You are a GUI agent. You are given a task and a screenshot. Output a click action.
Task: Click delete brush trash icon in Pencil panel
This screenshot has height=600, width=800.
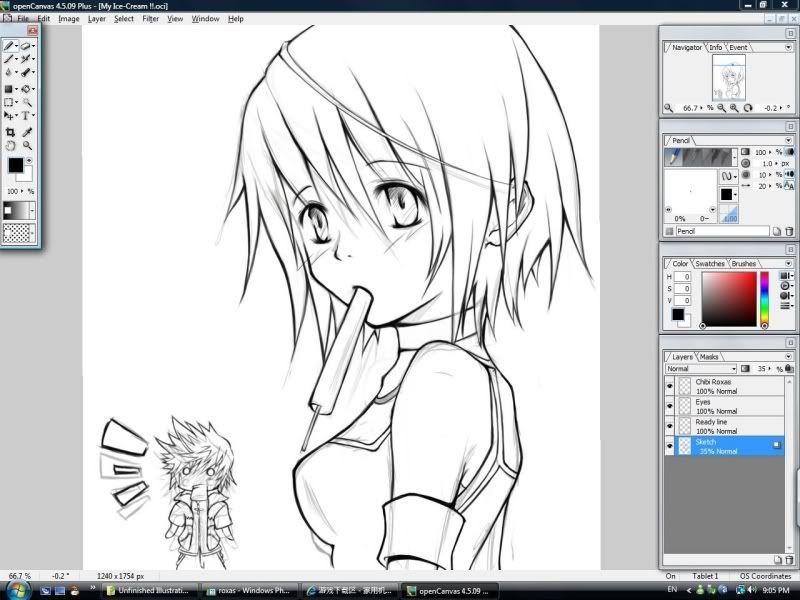(789, 231)
